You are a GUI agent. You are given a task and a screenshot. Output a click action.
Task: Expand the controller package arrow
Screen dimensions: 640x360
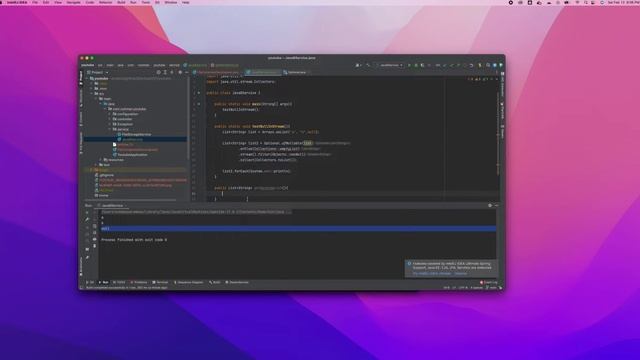[109, 119]
